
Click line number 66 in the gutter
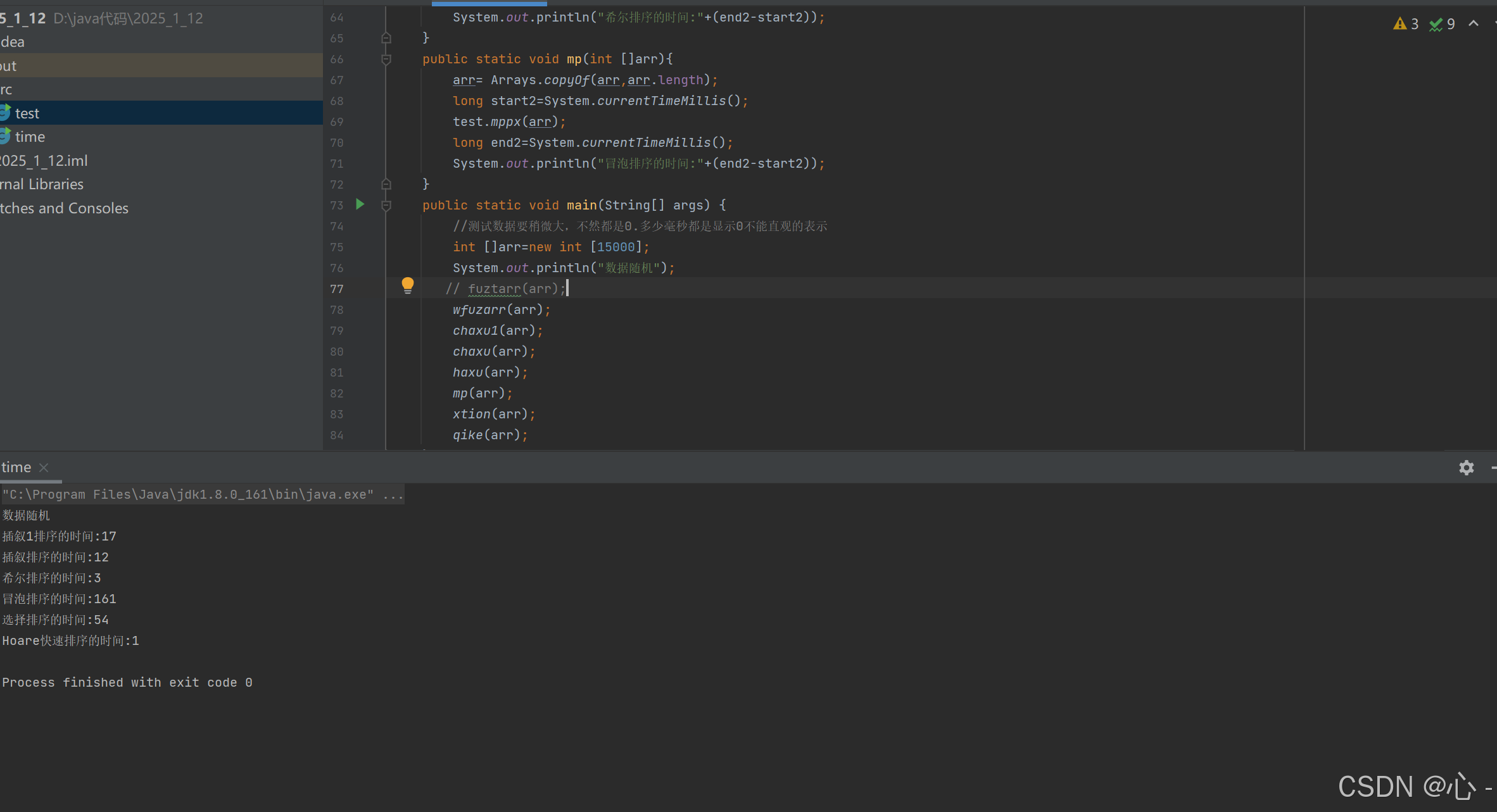click(x=337, y=59)
